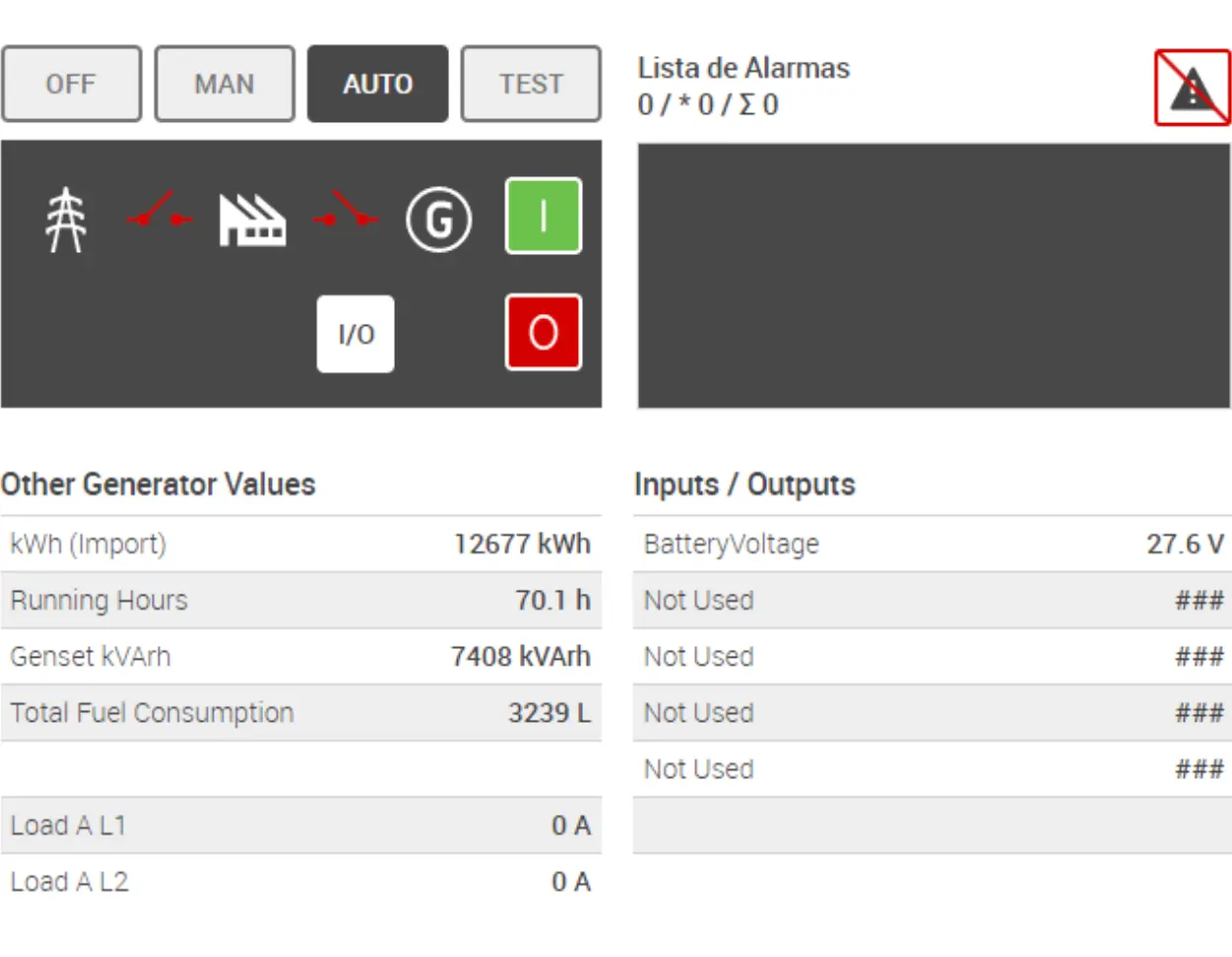This screenshot has width=1232, height=957.
Task: Click the mains power tower icon
Action: tap(66, 220)
